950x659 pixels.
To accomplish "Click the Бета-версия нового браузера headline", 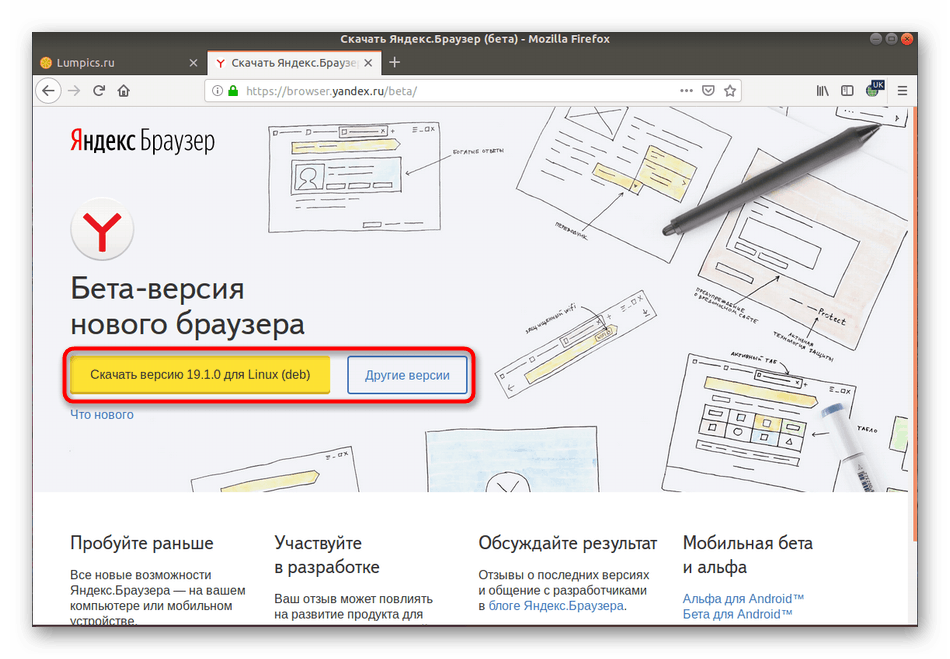I will [x=188, y=306].
